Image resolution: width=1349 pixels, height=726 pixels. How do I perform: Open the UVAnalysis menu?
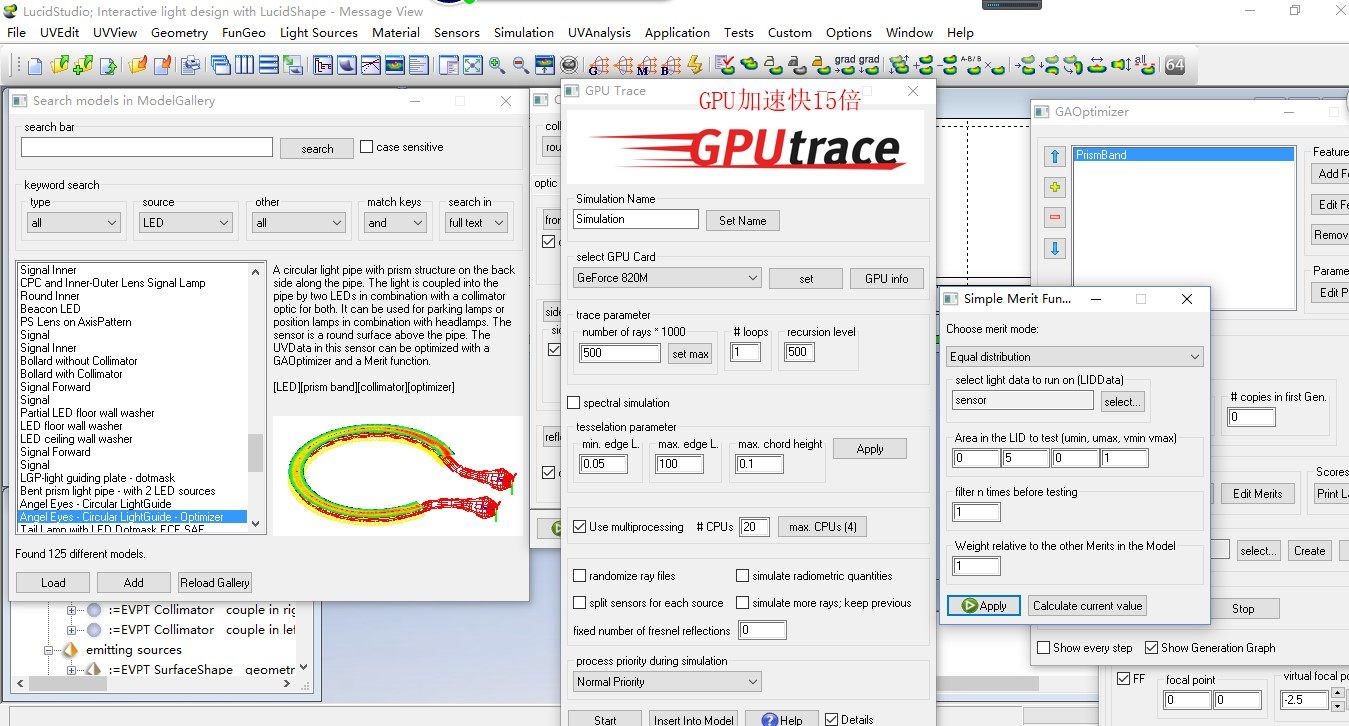pyautogui.click(x=599, y=33)
